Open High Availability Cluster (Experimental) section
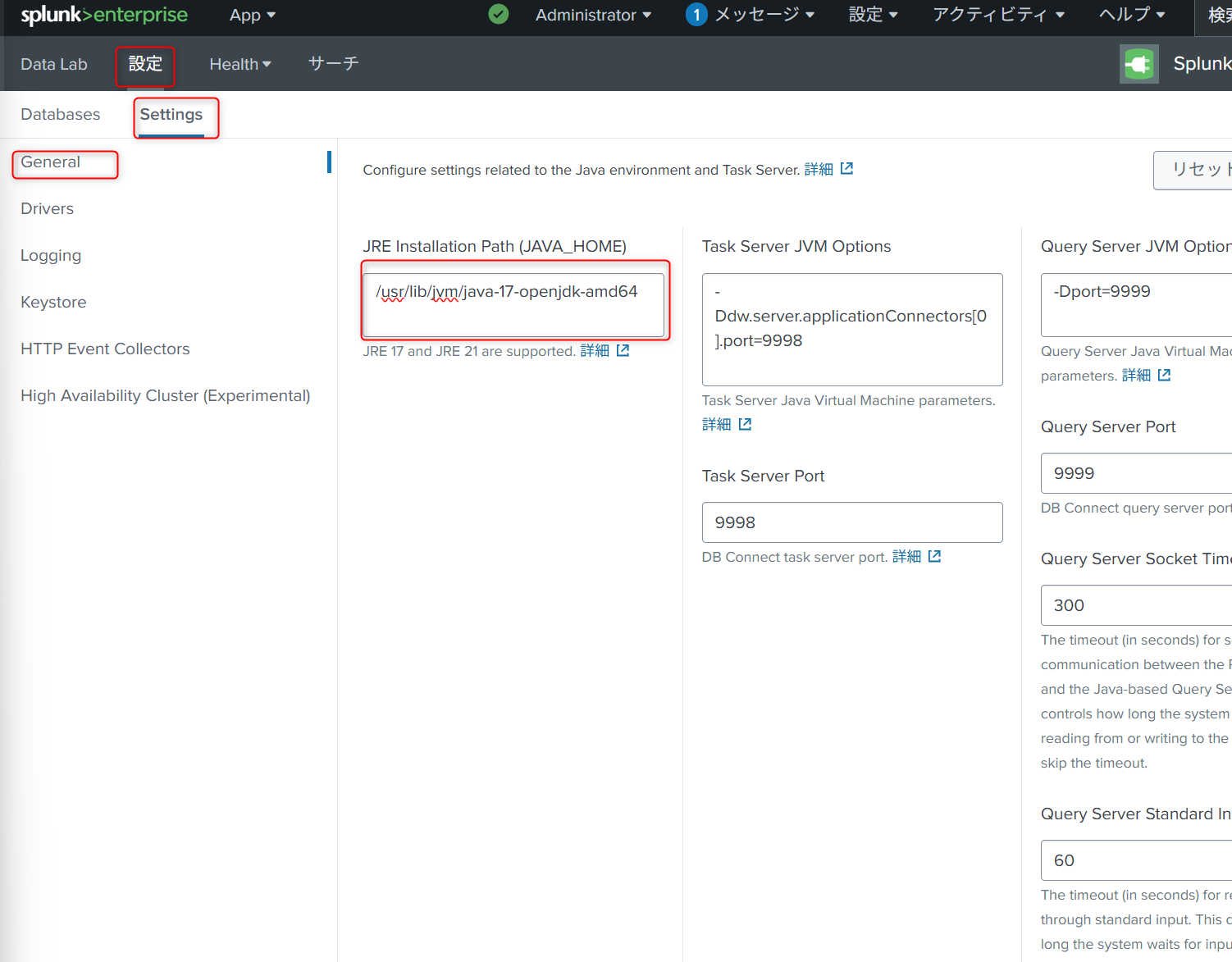Image resolution: width=1232 pixels, height=962 pixels. click(x=166, y=395)
